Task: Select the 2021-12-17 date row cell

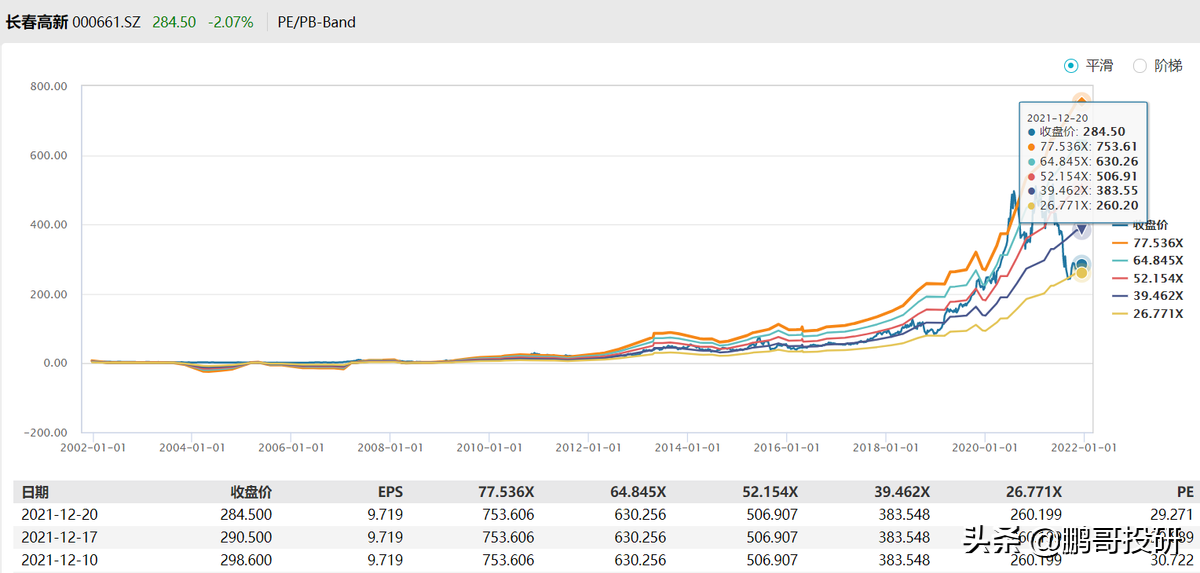Action: [59, 536]
